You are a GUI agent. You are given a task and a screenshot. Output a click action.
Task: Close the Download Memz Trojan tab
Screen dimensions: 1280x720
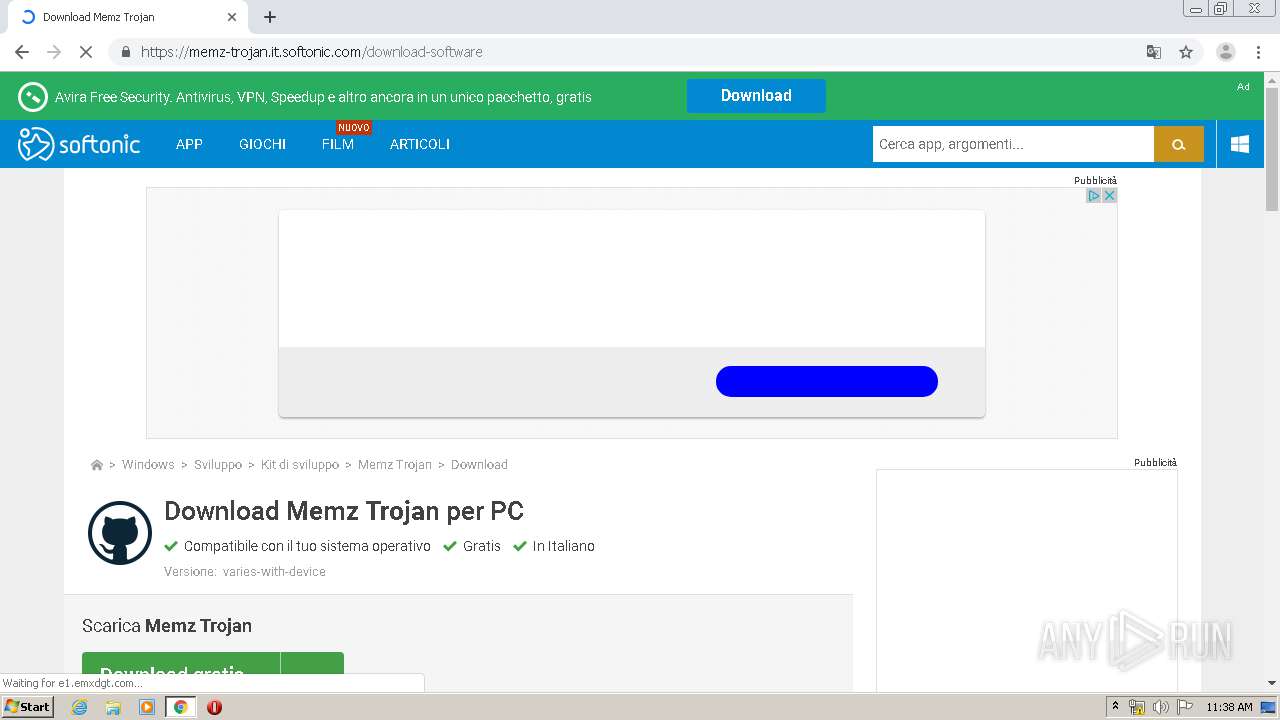[x=232, y=17]
